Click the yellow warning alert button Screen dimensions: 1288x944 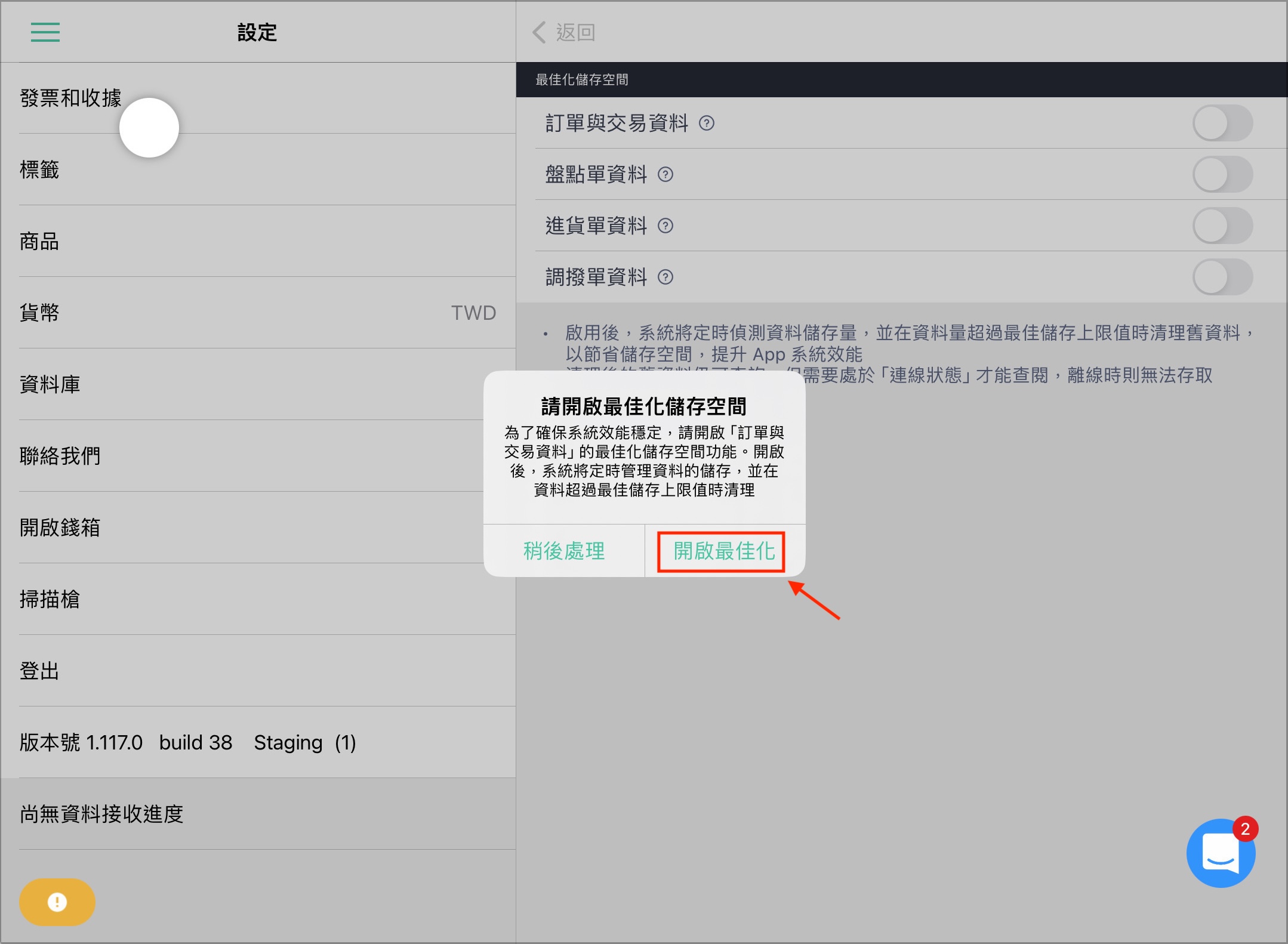tap(57, 902)
